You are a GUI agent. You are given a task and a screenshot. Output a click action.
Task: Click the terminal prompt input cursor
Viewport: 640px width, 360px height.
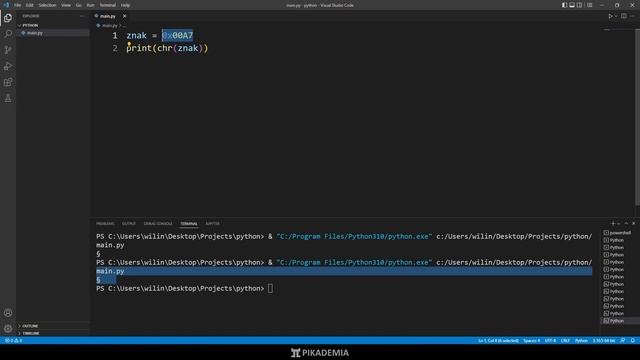click(x=270, y=289)
